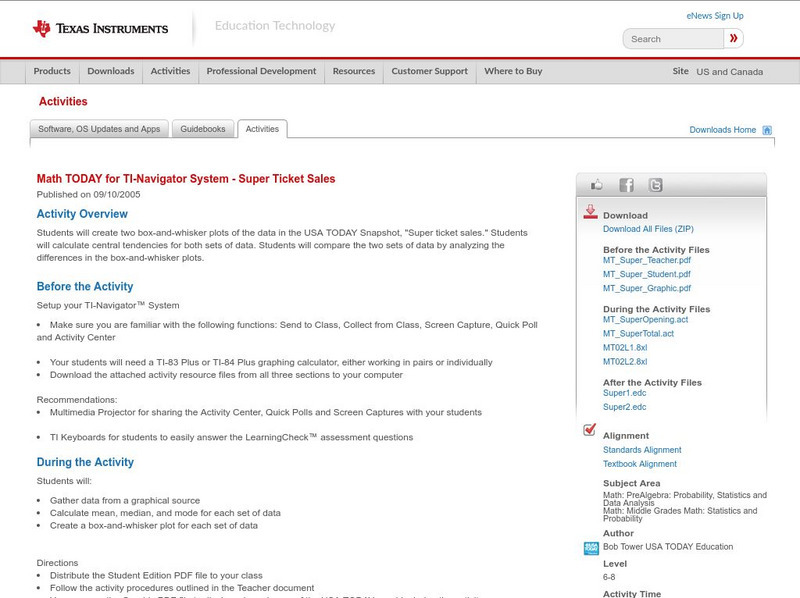
Task: Click the Published on 09/10/2005 text
Action: [88, 194]
